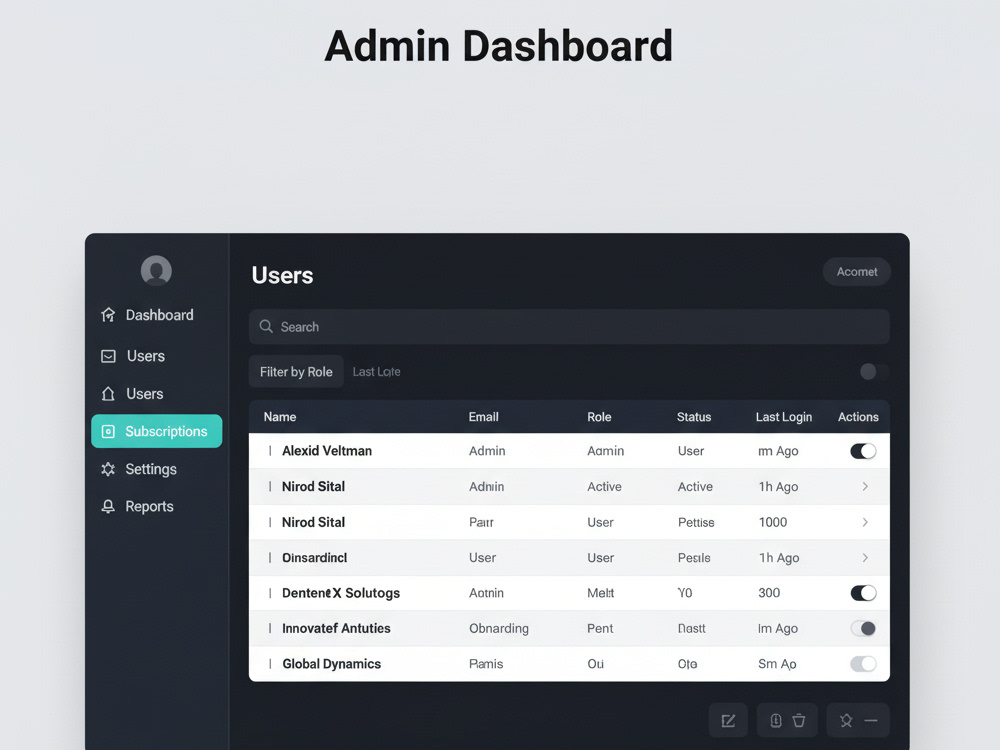Select Global Dynamics name
Image resolution: width=1000 pixels, height=750 pixels.
(332, 664)
